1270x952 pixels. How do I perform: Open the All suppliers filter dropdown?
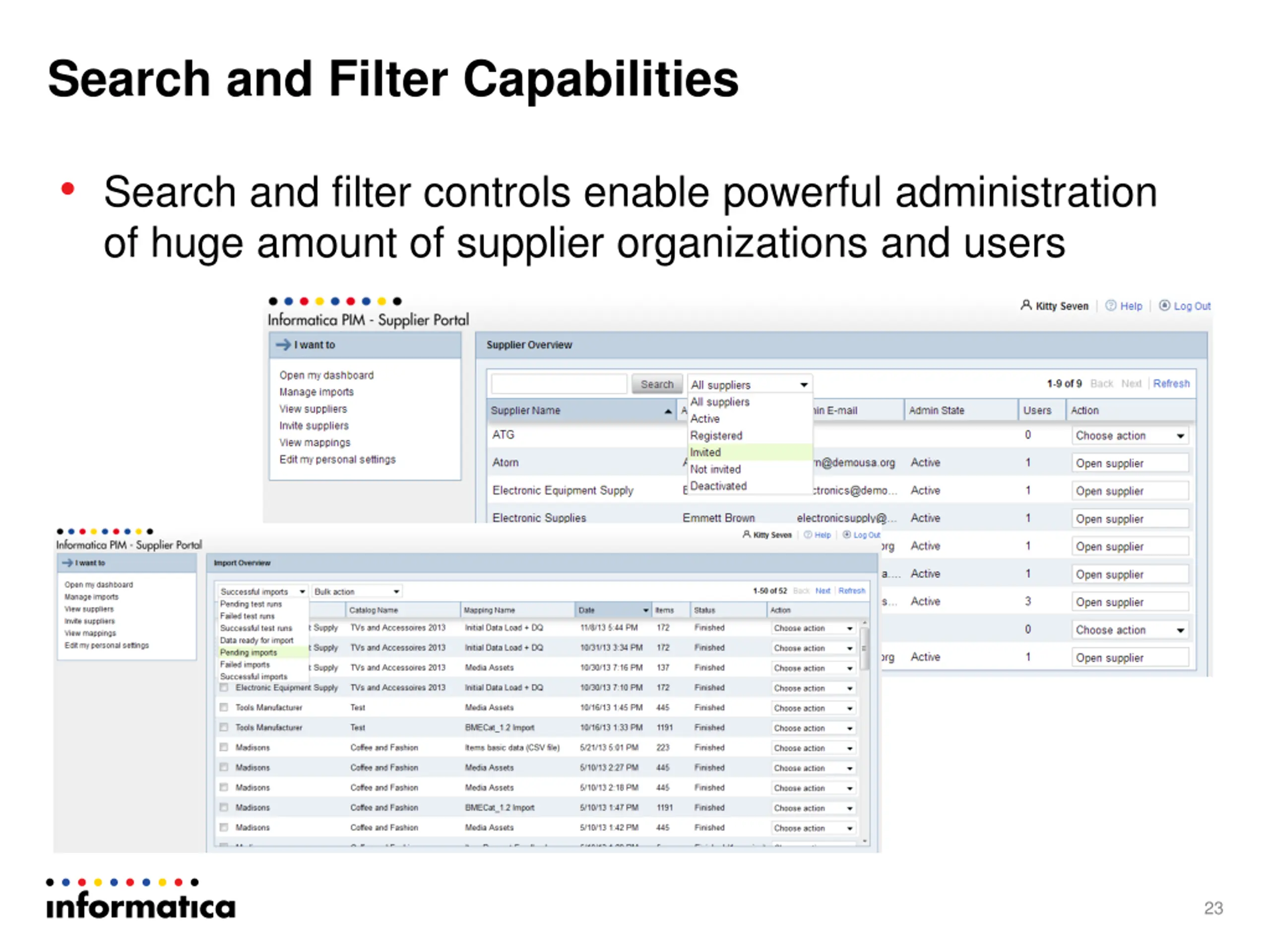(x=749, y=384)
